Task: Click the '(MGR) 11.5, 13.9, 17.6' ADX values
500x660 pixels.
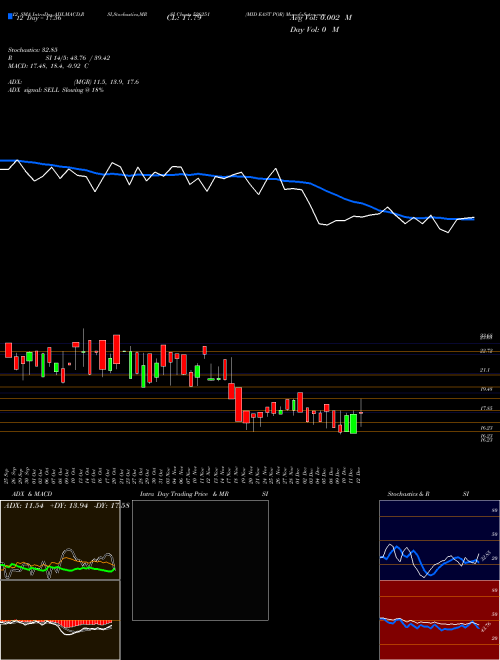Action: click(106, 82)
